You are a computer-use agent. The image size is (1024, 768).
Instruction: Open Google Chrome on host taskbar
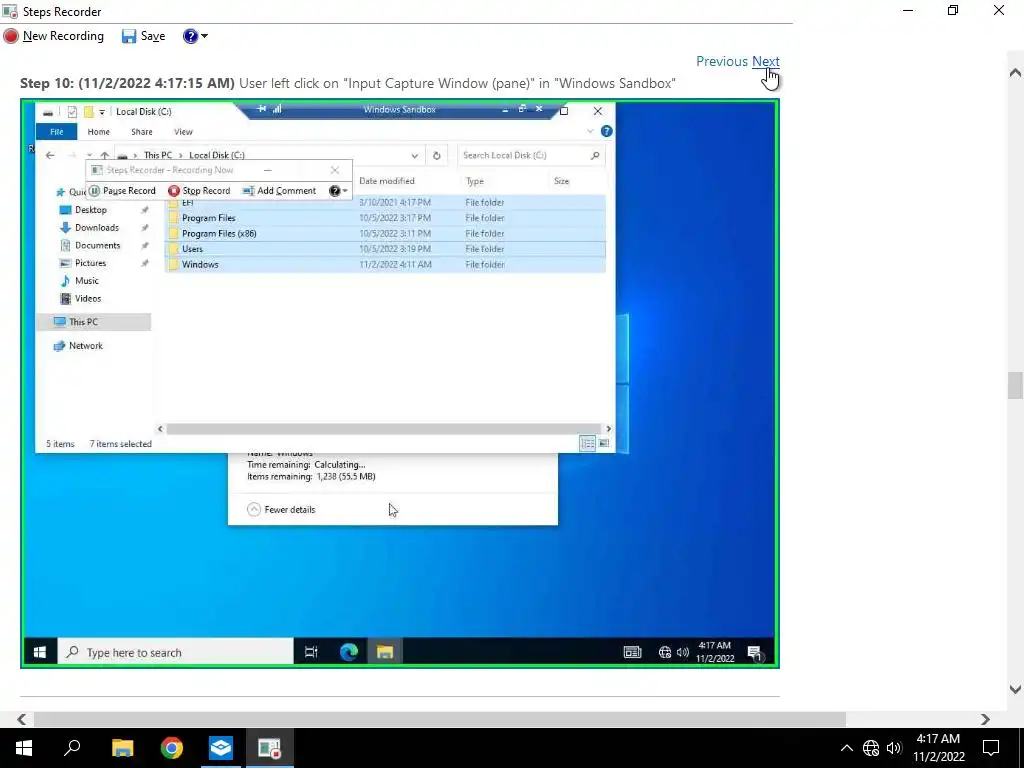pos(172,748)
